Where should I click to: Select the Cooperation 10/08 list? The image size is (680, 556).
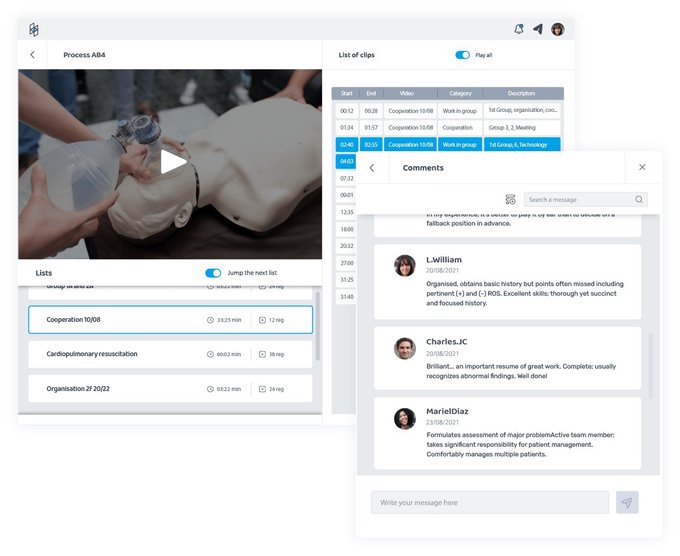[170, 320]
